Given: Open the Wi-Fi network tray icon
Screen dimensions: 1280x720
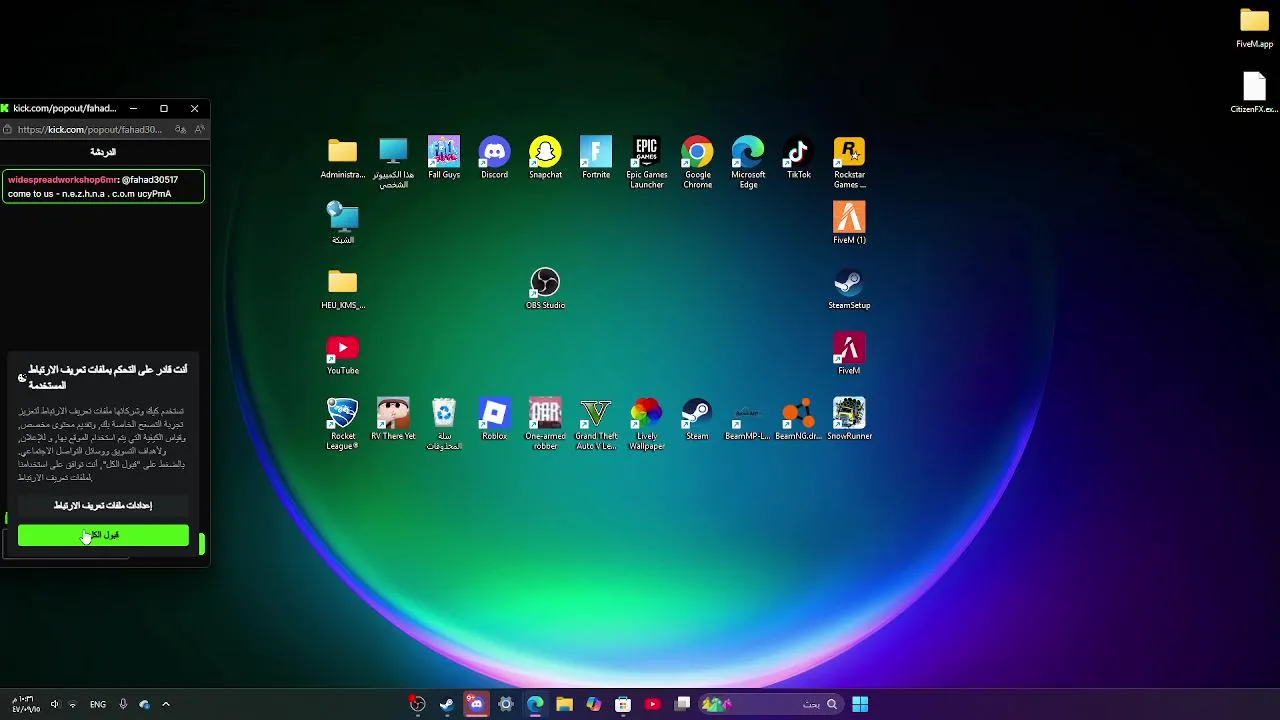Looking at the screenshot, I should point(72,704).
